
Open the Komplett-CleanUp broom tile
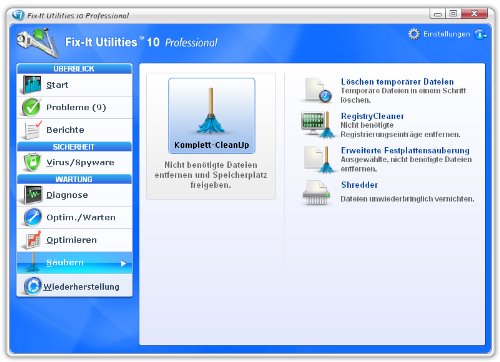click(x=212, y=116)
